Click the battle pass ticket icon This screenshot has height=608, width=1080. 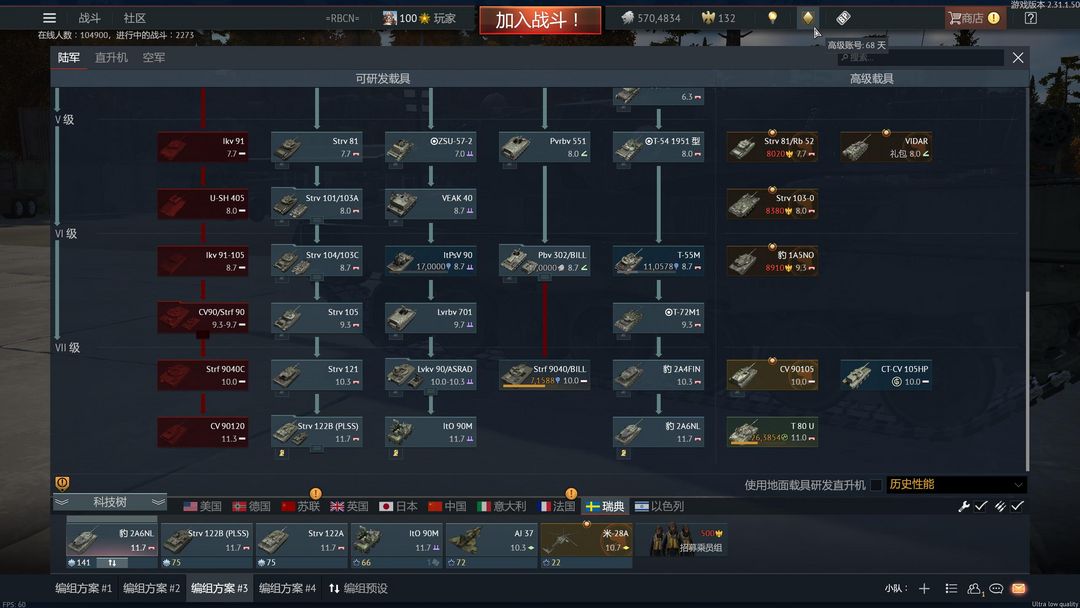843,18
